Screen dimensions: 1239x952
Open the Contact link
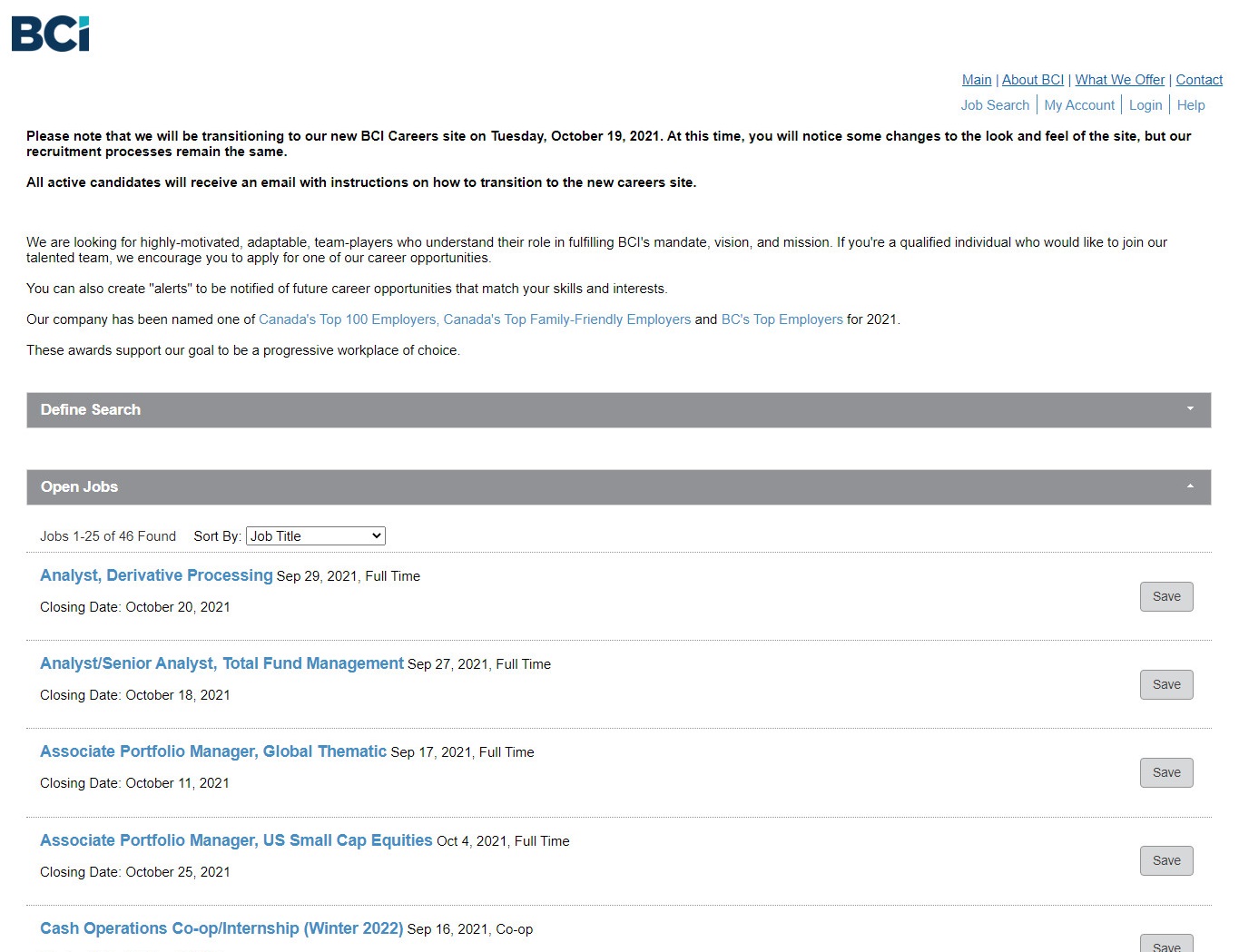click(1199, 80)
